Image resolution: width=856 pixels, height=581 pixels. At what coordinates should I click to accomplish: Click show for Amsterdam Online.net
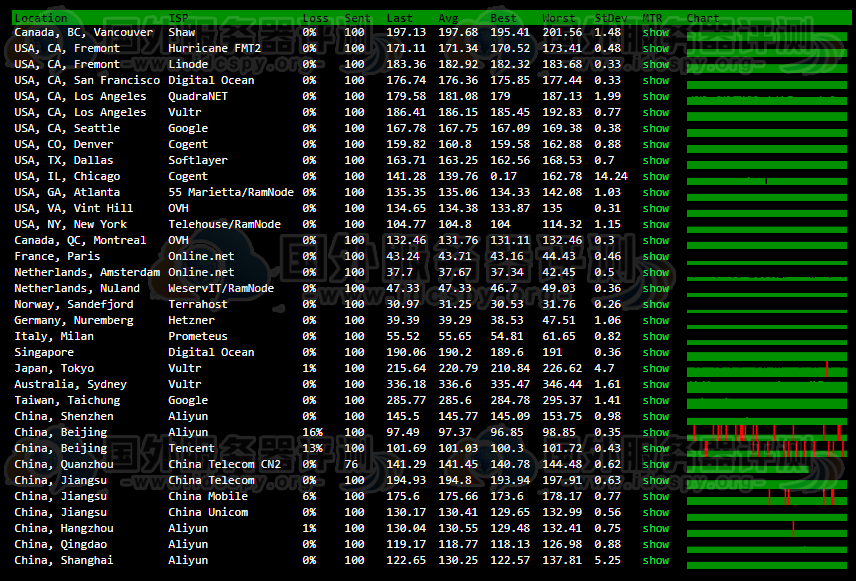(656, 272)
